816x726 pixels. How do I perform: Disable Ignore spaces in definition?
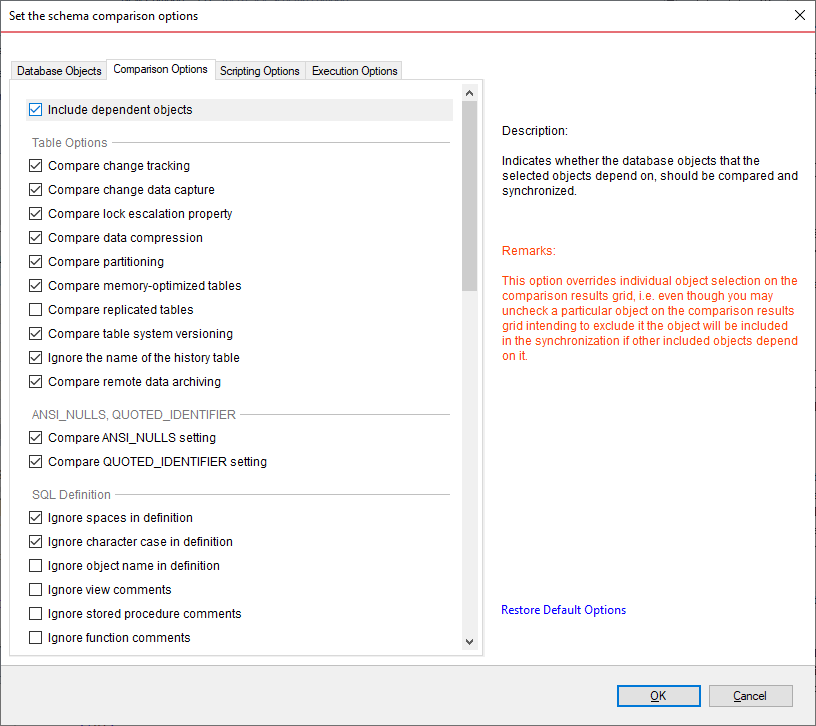(x=36, y=518)
